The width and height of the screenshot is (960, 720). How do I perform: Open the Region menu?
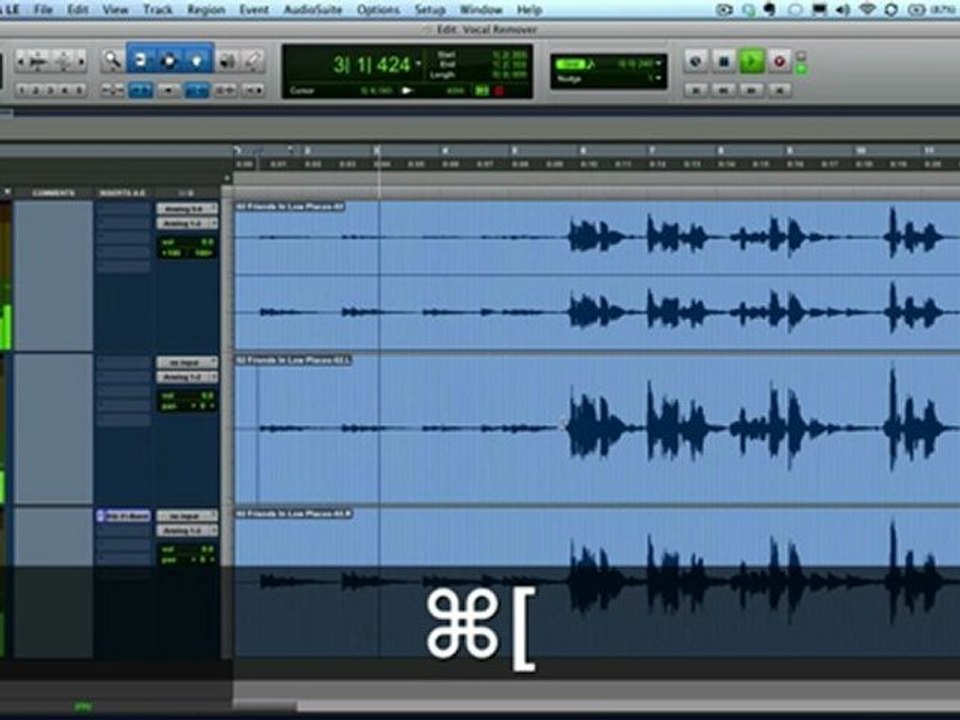point(206,10)
